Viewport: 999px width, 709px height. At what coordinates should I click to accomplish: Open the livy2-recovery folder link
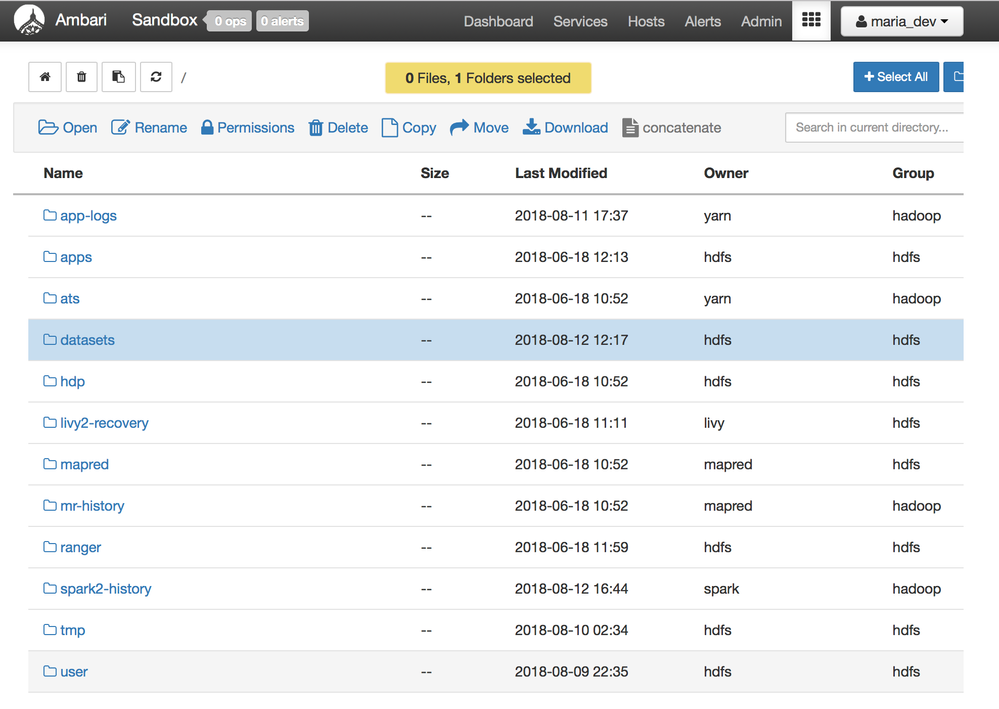click(104, 423)
